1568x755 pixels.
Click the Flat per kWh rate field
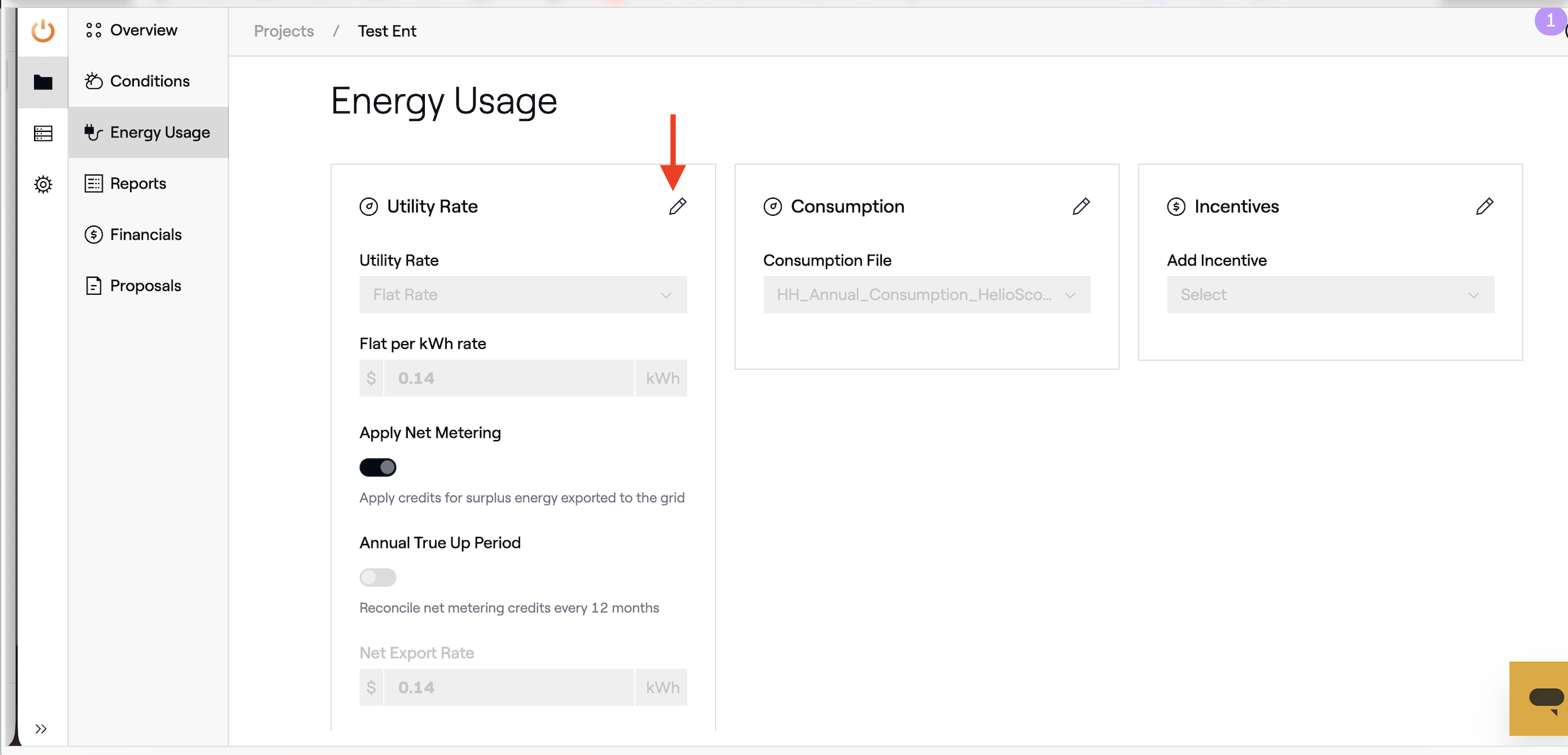click(x=508, y=378)
